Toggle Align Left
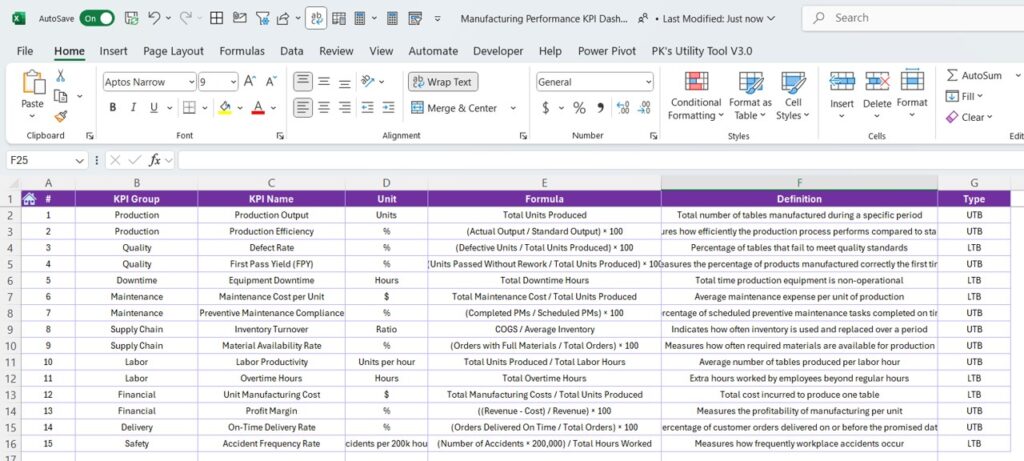This screenshot has width=1024, height=461. (x=302, y=108)
